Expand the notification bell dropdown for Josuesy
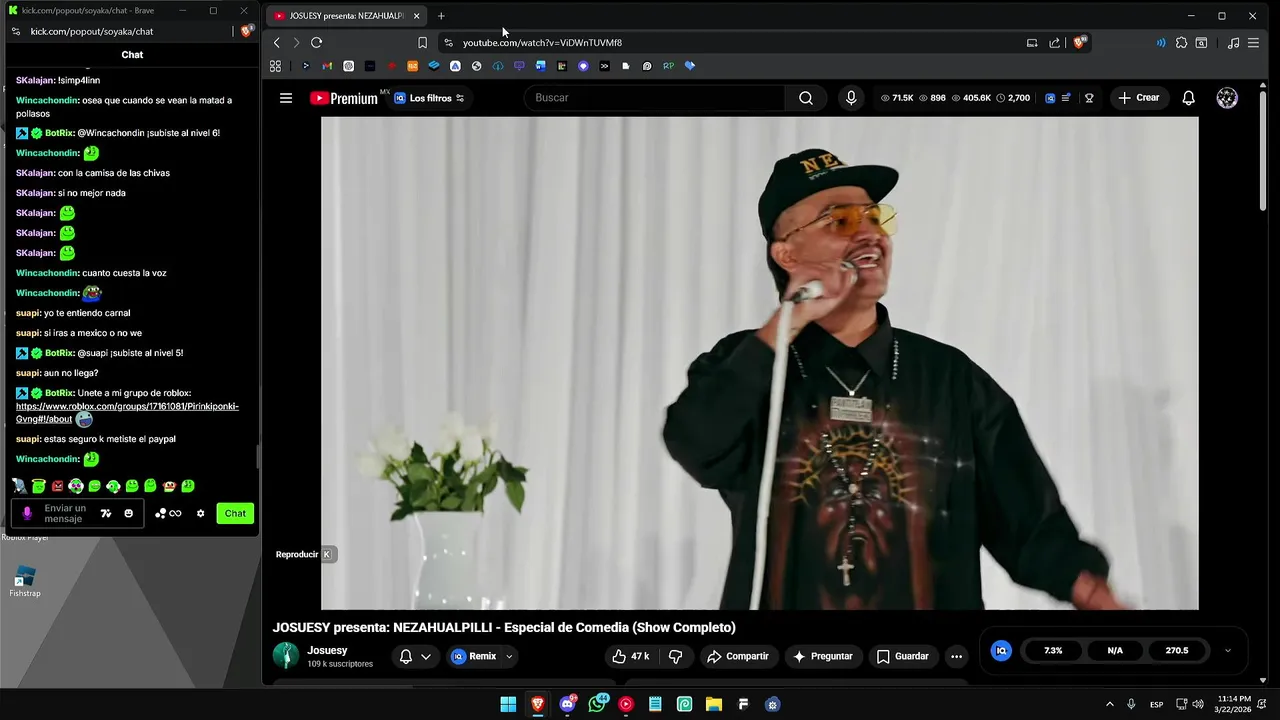 click(426, 656)
